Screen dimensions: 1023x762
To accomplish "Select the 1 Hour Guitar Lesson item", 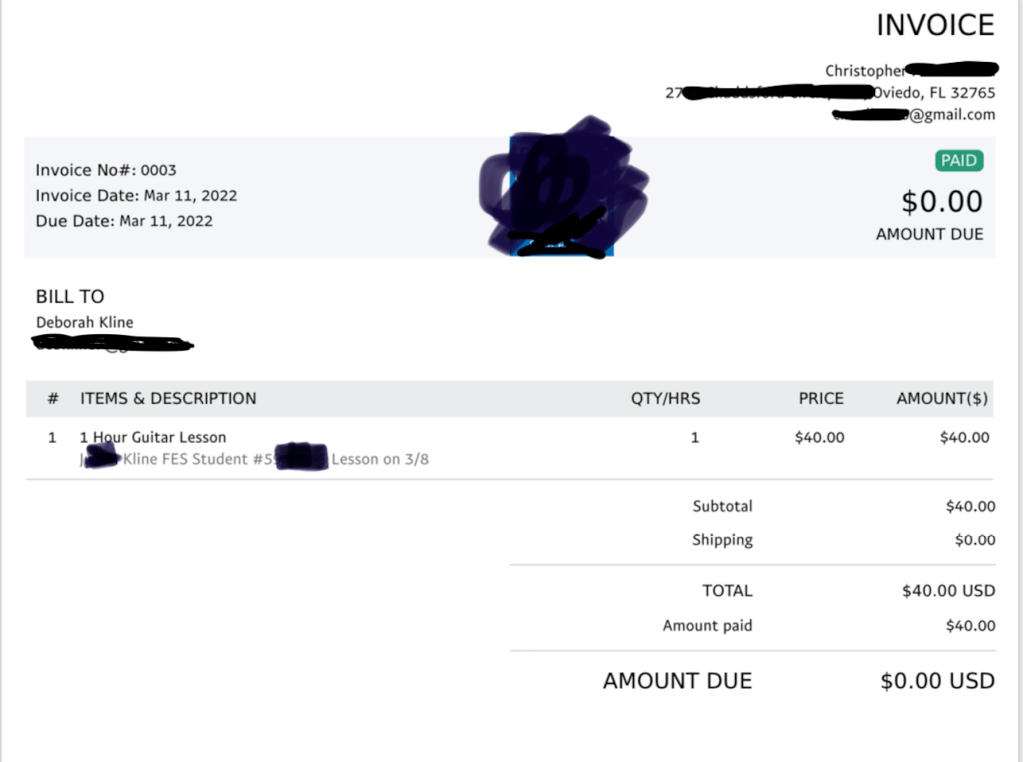I will 153,437.
